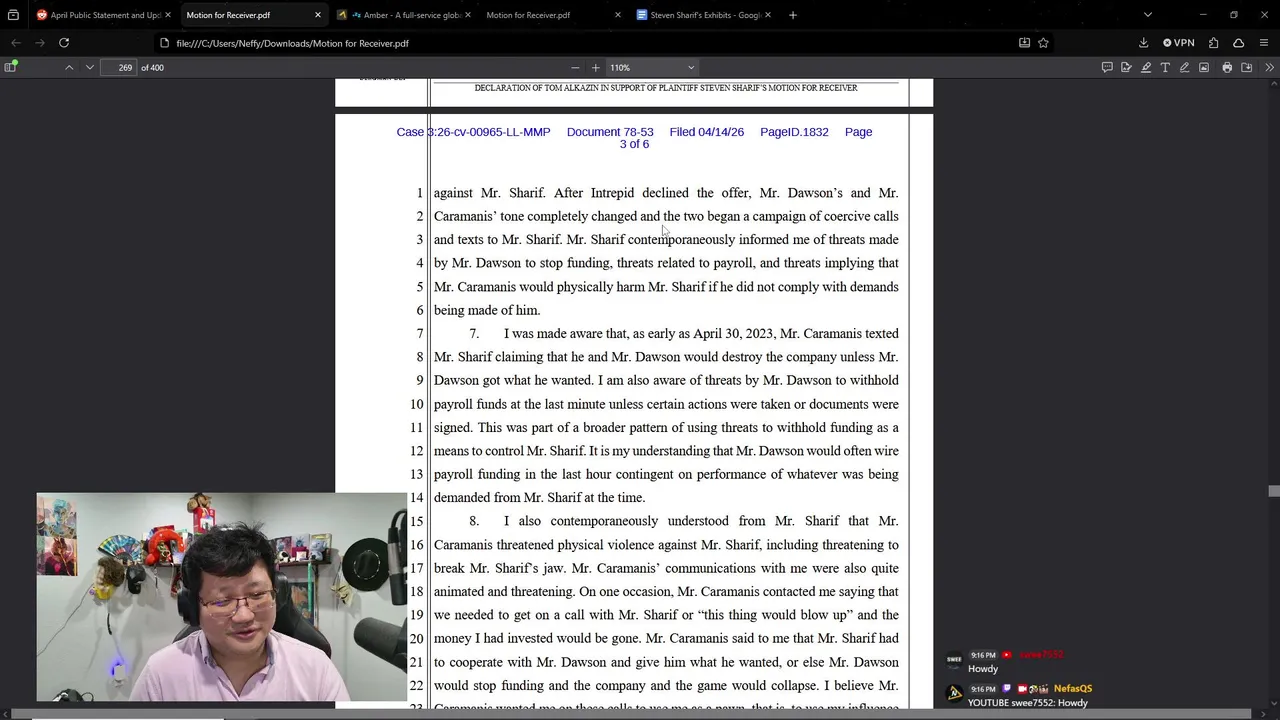The image size is (1280, 720).
Task: Open browser extensions puzzle icon
Action: click(x=1213, y=43)
